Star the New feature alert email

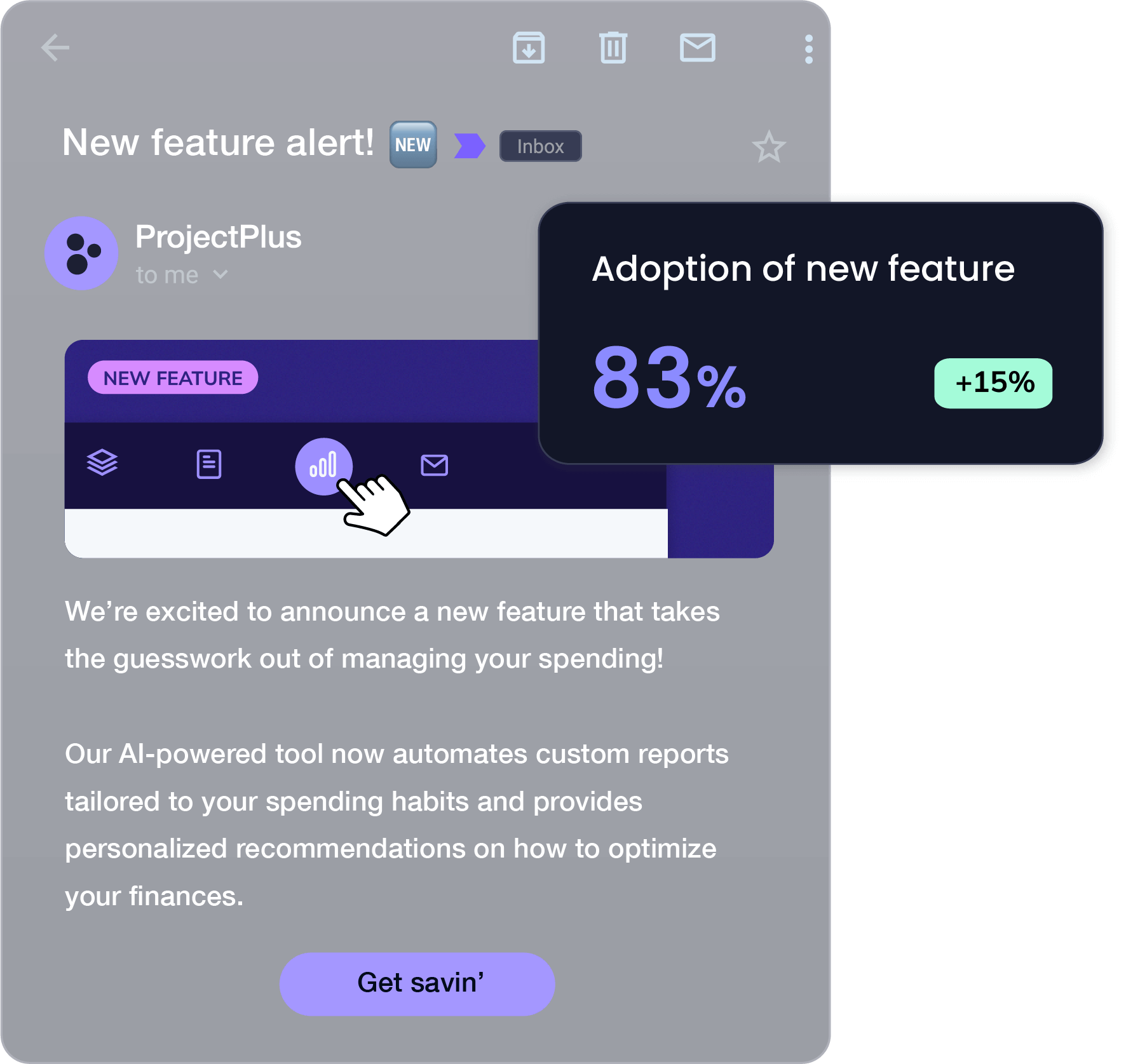click(769, 147)
